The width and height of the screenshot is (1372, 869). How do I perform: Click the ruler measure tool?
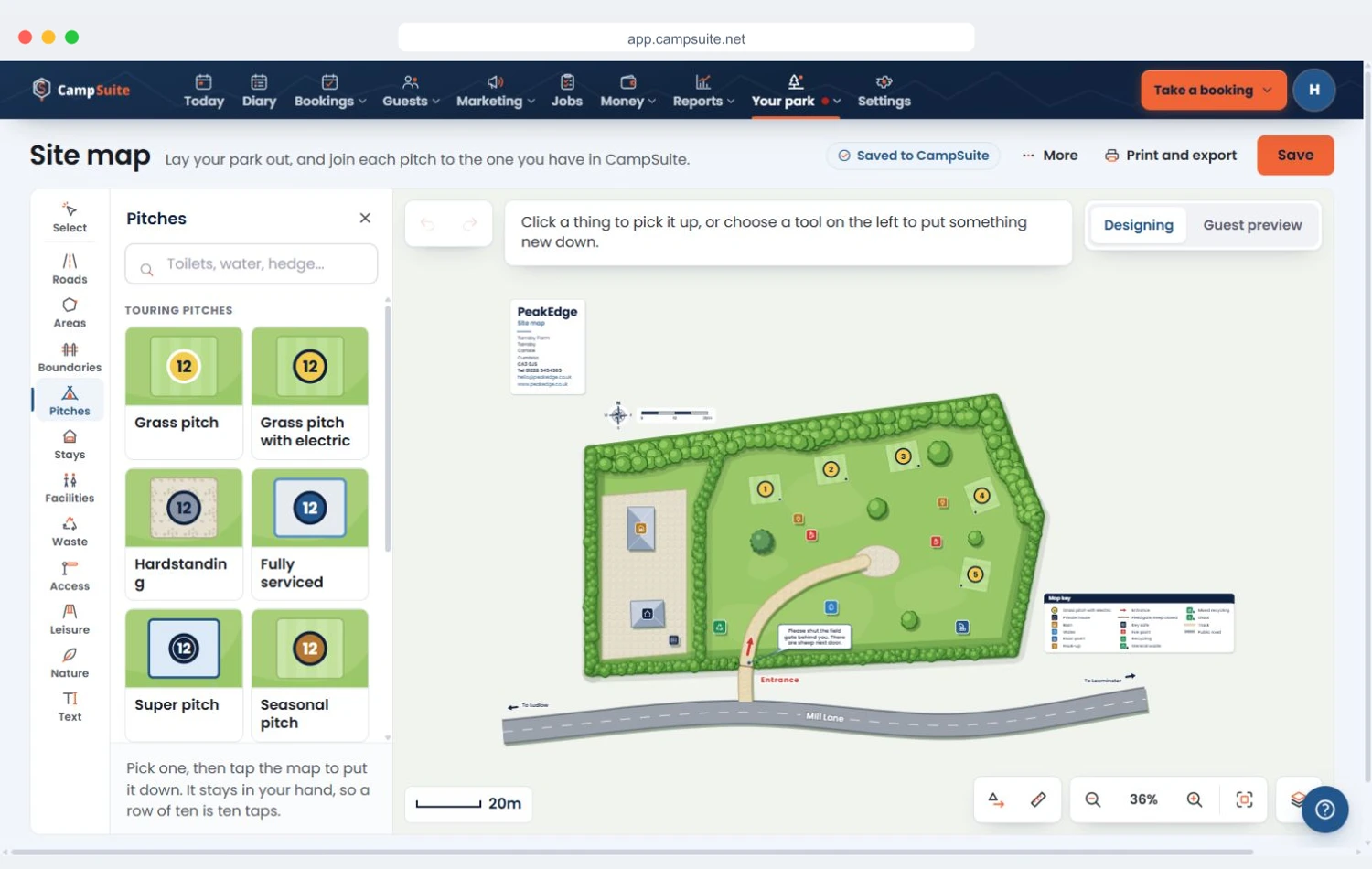(1038, 799)
